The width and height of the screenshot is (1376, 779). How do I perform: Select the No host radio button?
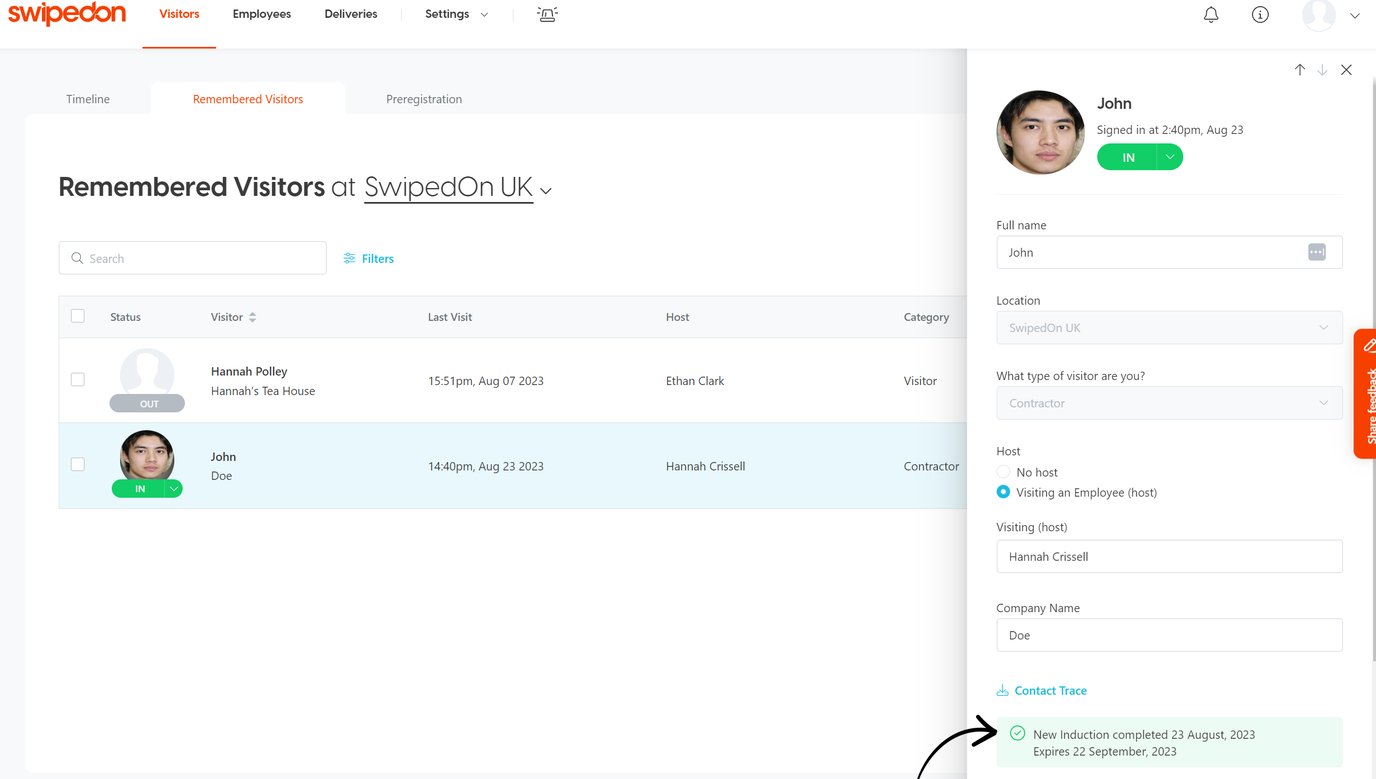click(1003, 471)
